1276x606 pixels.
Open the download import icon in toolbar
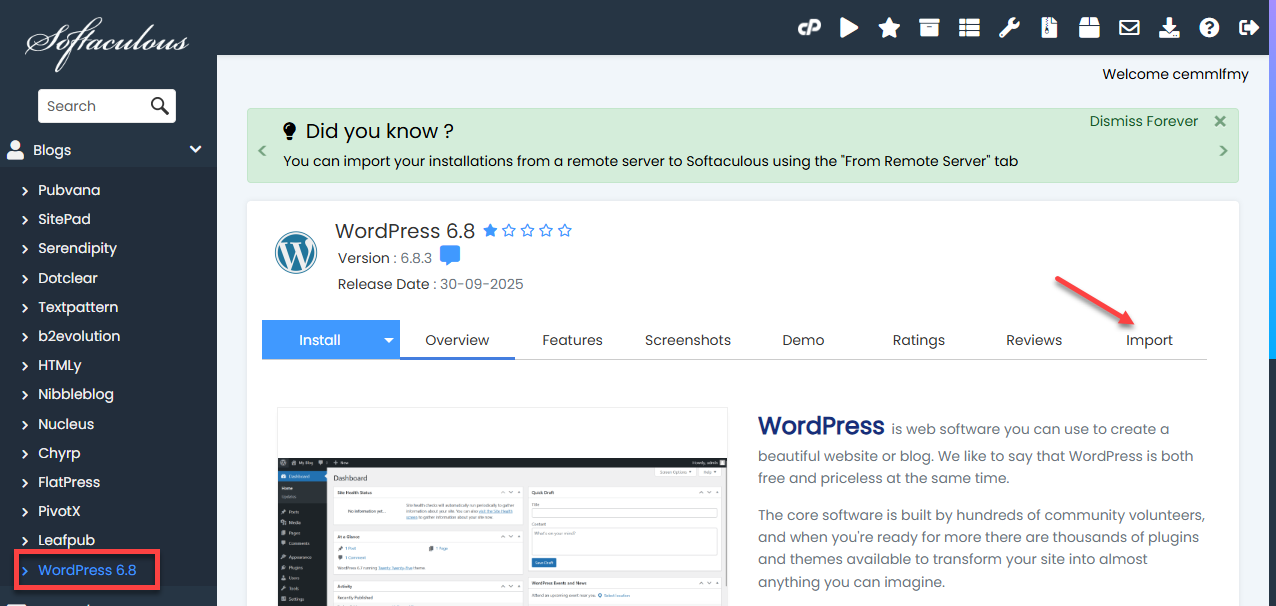(1169, 28)
